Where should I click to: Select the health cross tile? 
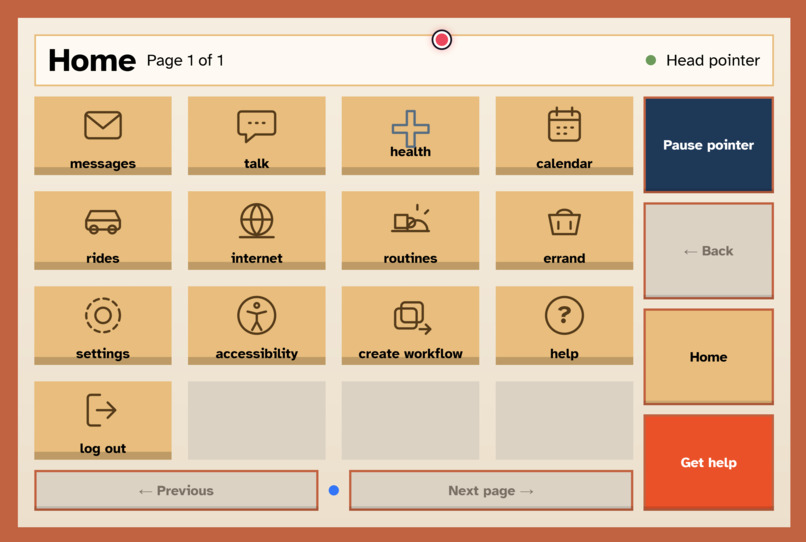point(410,136)
